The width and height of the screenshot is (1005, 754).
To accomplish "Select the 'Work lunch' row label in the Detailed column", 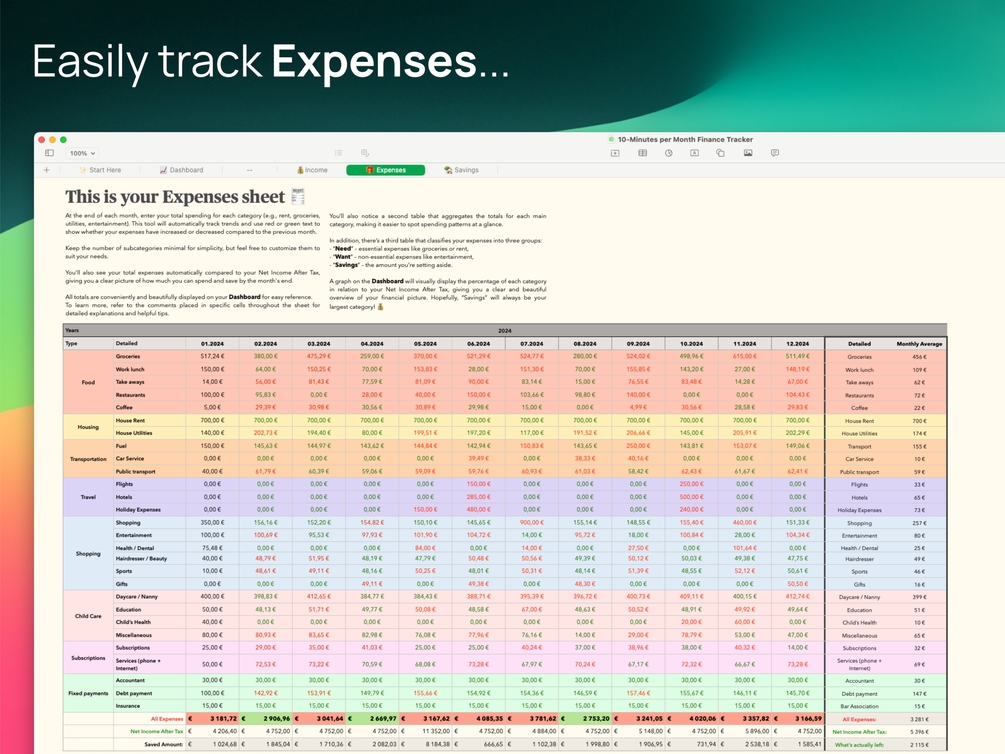I will 149,369.
